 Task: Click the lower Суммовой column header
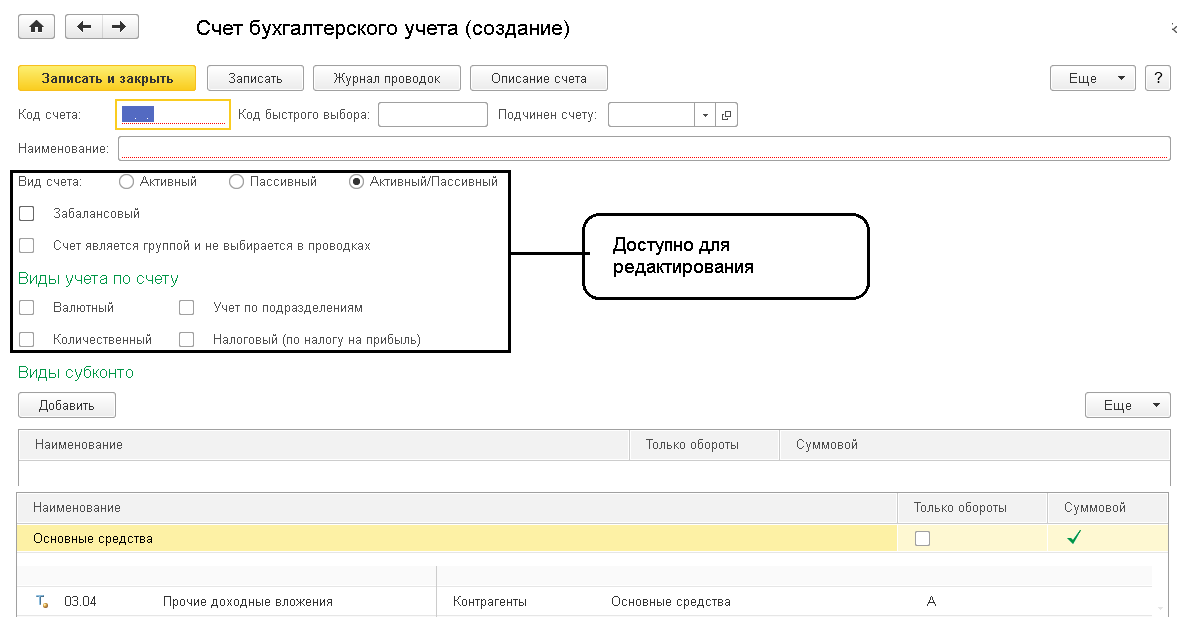[1109, 508]
